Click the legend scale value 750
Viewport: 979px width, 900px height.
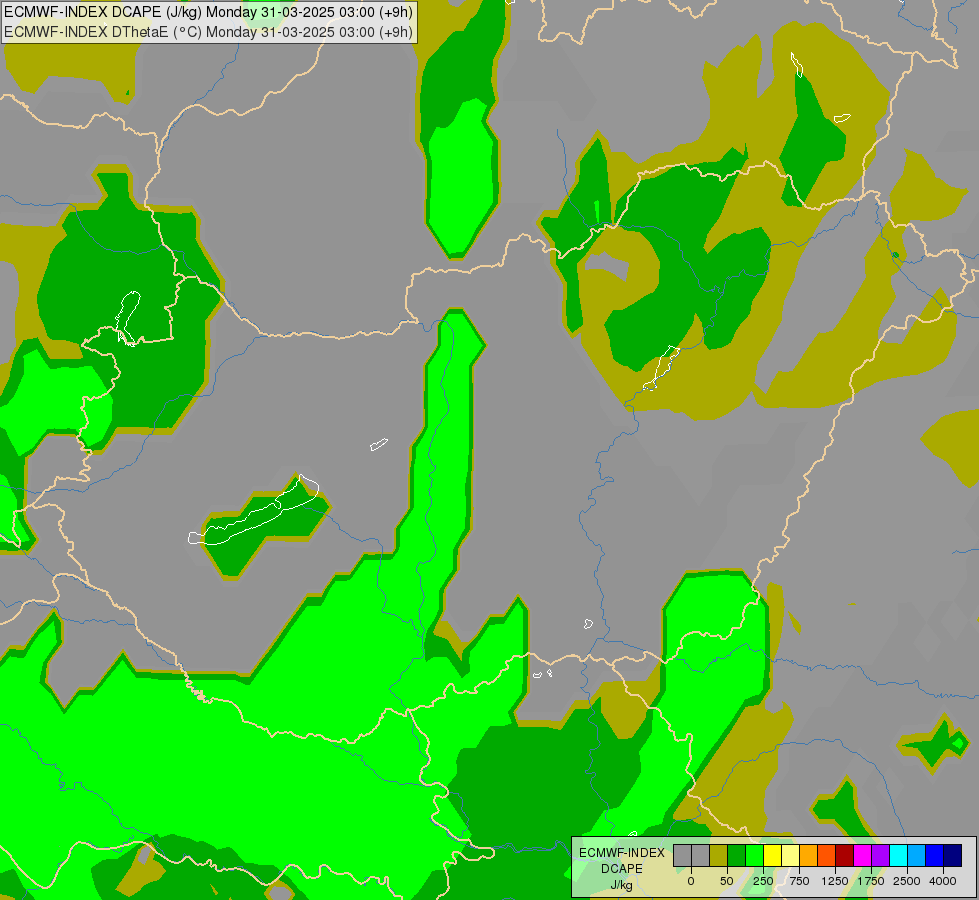[x=799, y=881]
